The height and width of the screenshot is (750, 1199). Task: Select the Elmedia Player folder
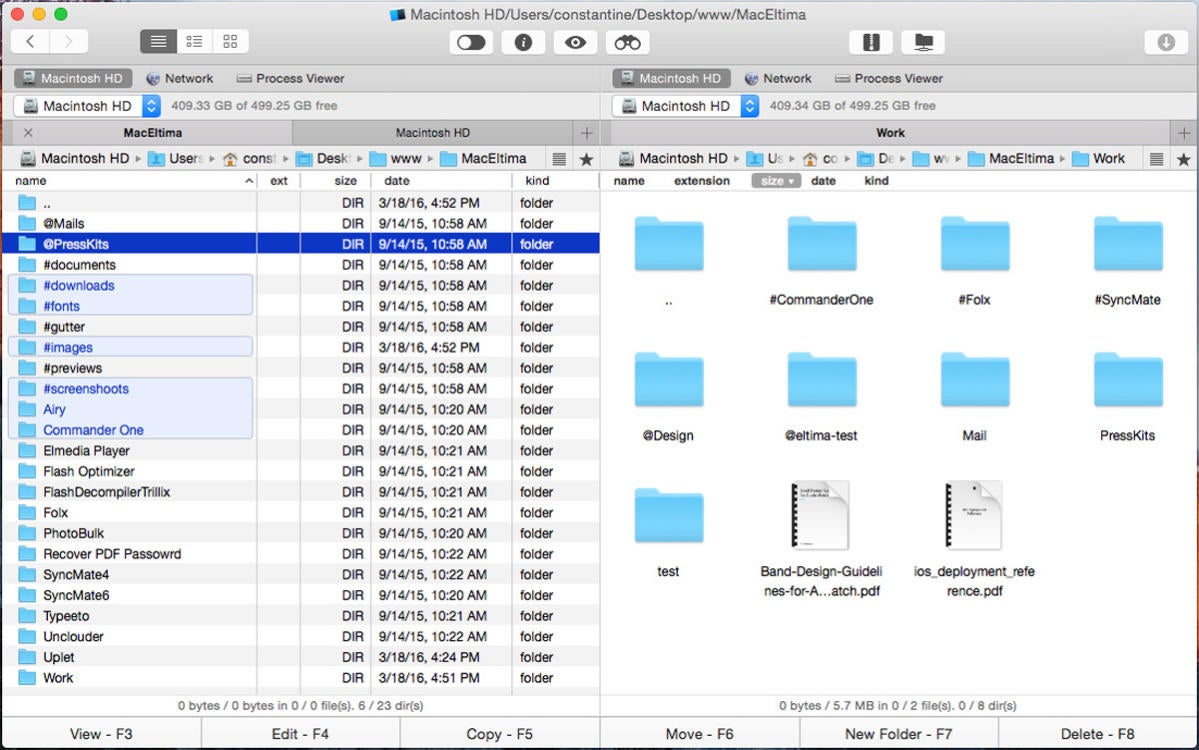301,450
